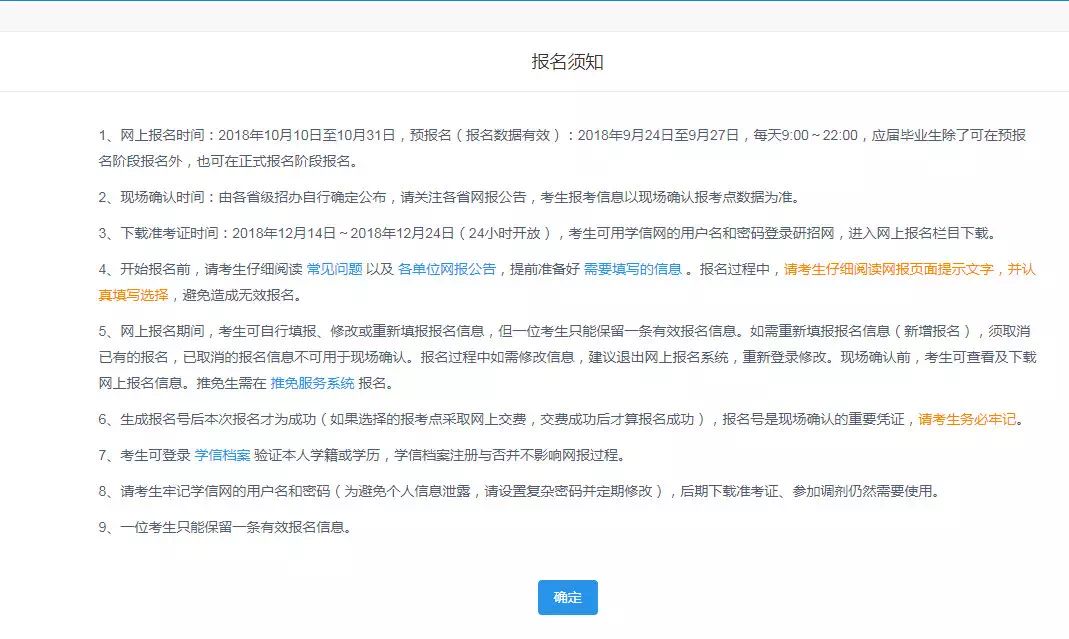Screen dimensions: 1069x639
Task: Click the 报名须知 page heading
Action: point(567,62)
